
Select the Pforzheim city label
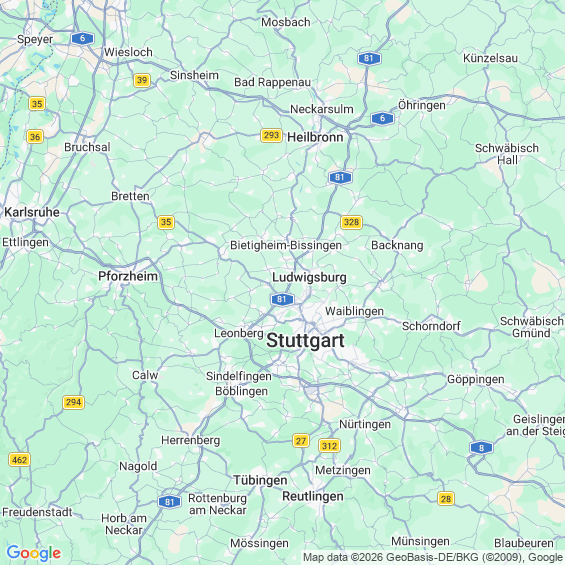128,276
